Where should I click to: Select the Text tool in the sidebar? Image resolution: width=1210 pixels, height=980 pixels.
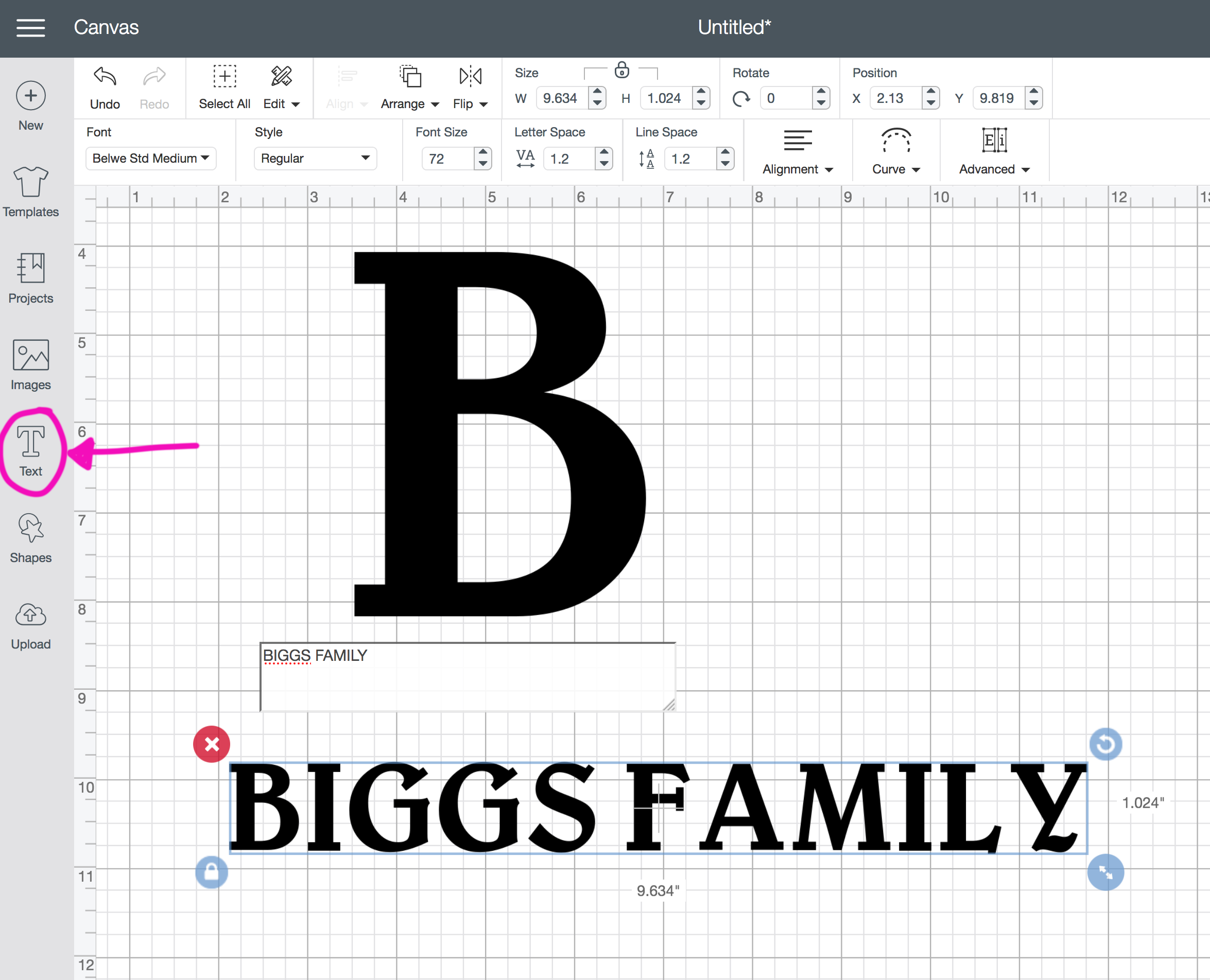coord(30,450)
